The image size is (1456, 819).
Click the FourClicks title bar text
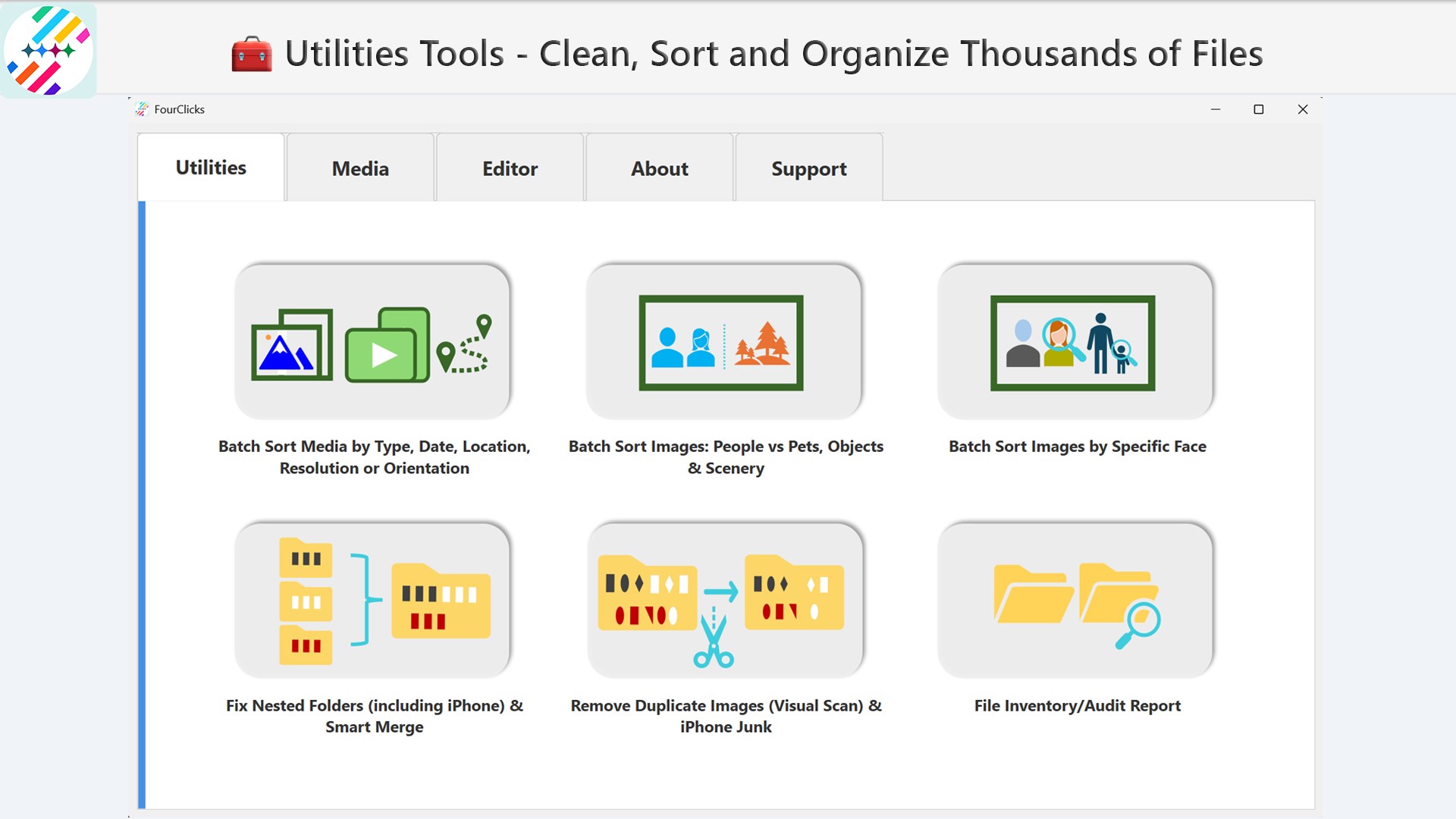(x=180, y=109)
